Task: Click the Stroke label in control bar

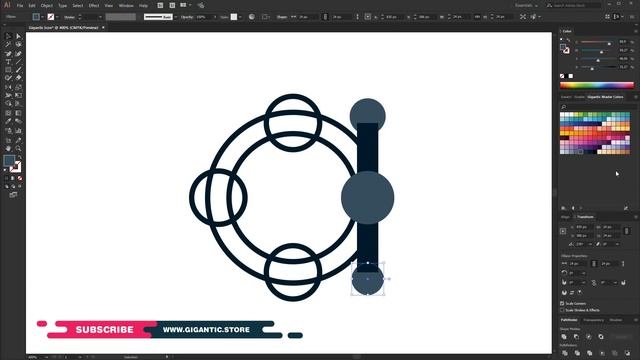Action: click(x=69, y=17)
